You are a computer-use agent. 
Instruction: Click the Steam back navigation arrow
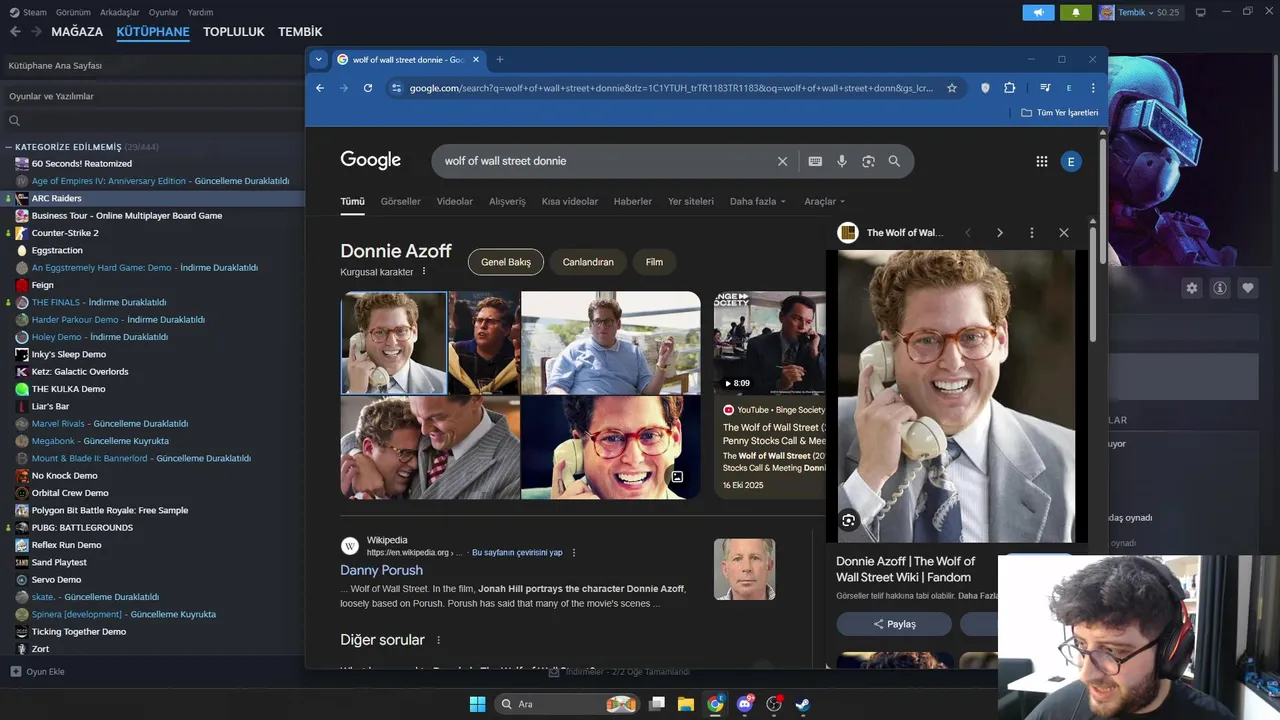point(15,31)
